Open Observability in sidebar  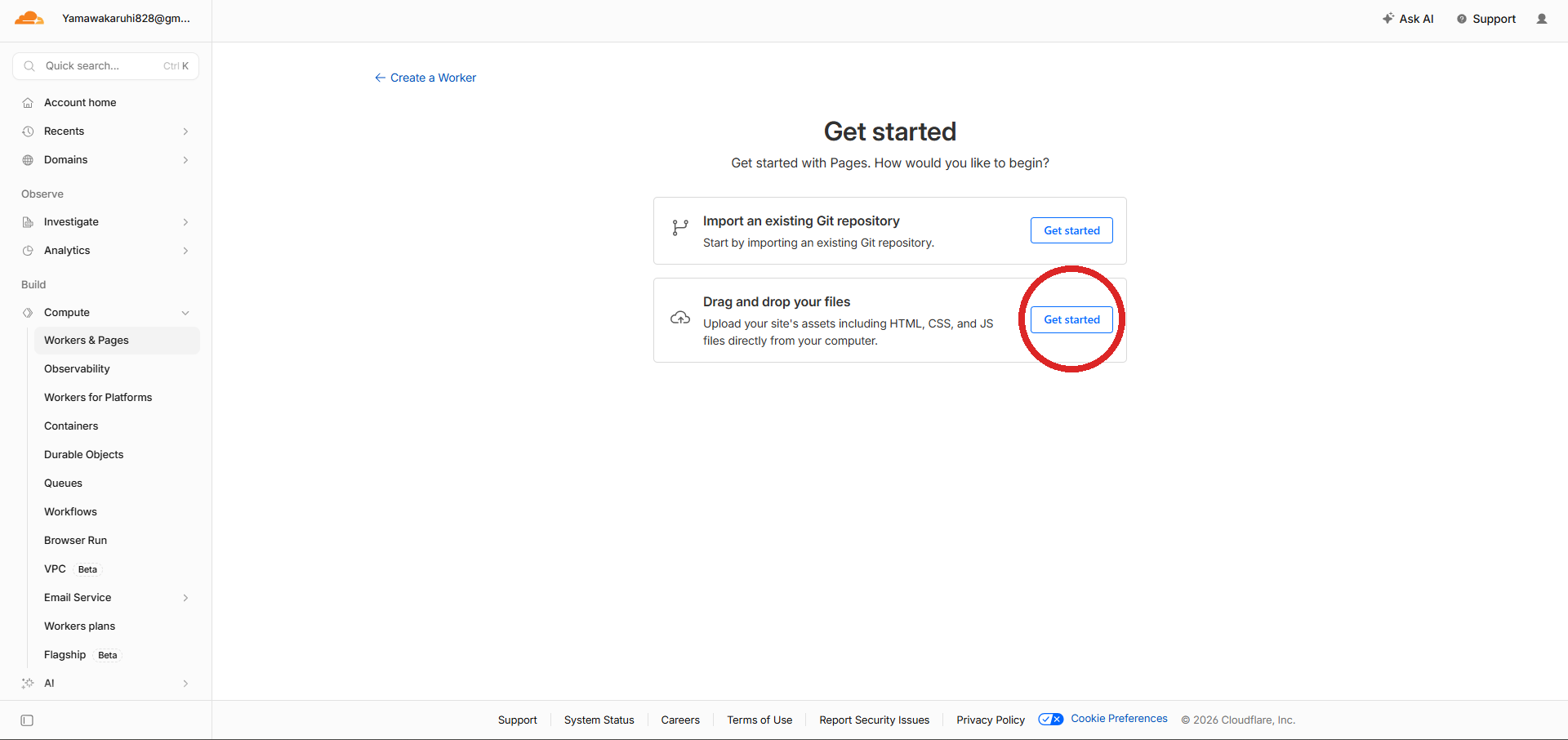(77, 369)
